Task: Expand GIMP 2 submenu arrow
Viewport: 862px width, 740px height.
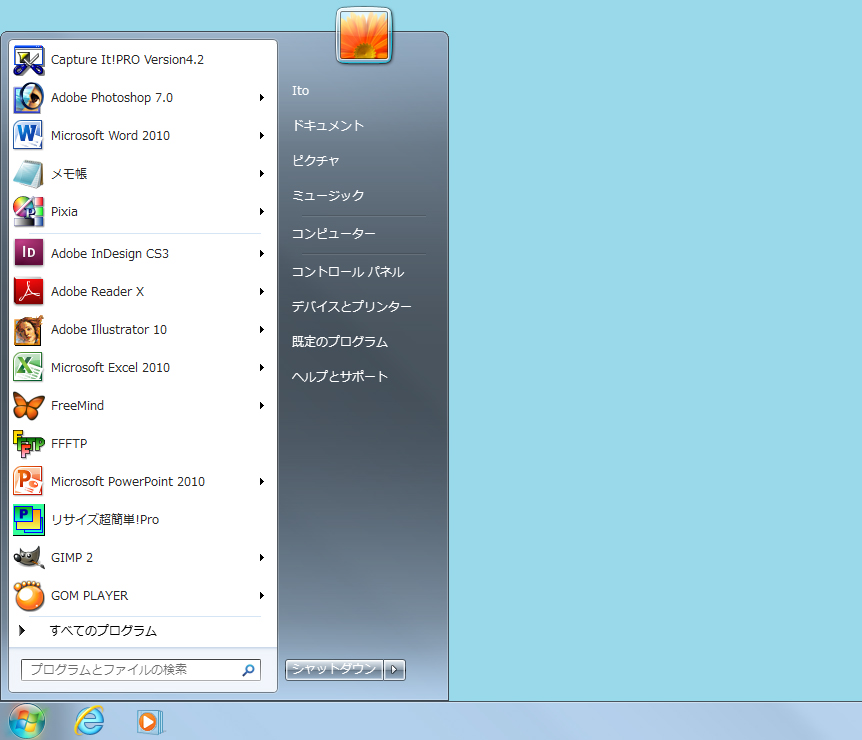Action: click(x=262, y=557)
